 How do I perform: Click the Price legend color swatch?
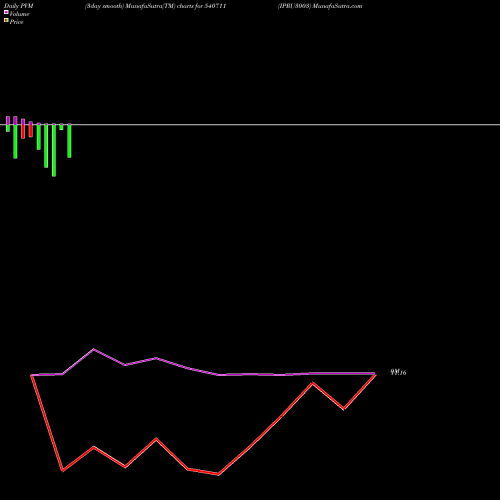pos(6,21)
